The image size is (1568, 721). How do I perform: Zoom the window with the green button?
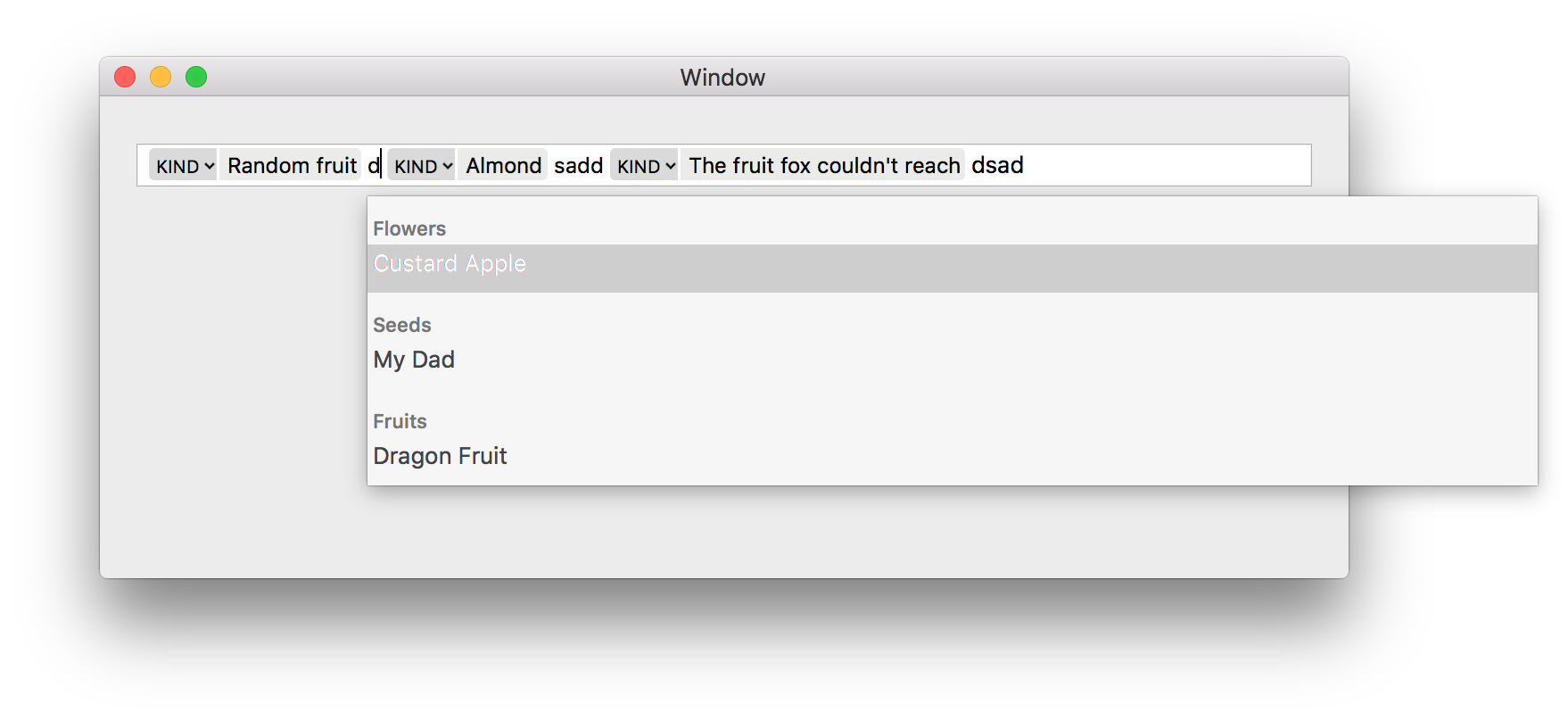click(196, 77)
